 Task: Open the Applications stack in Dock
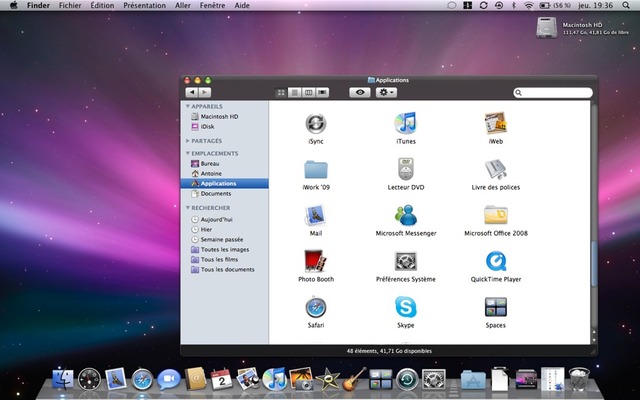click(x=473, y=380)
